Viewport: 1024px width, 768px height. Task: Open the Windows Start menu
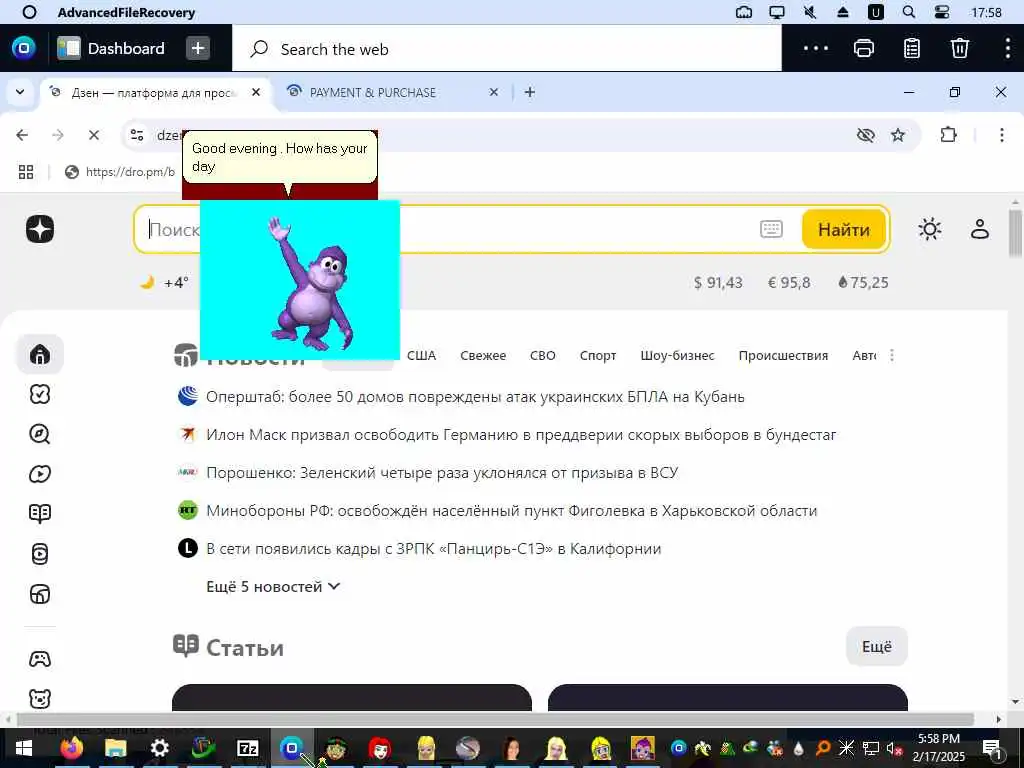[x=24, y=748]
